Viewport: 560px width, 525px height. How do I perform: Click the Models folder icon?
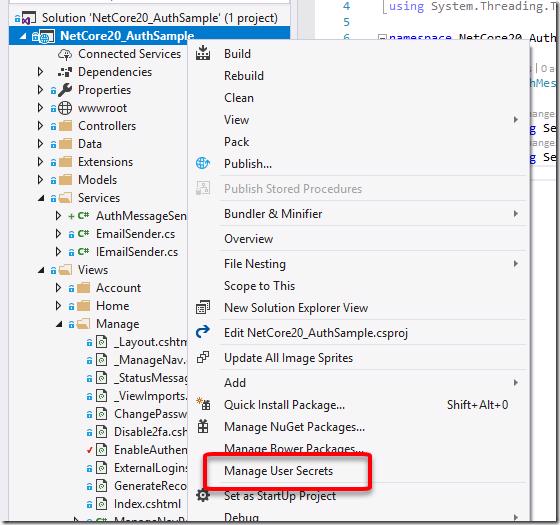pyautogui.click(x=65, y=180)
